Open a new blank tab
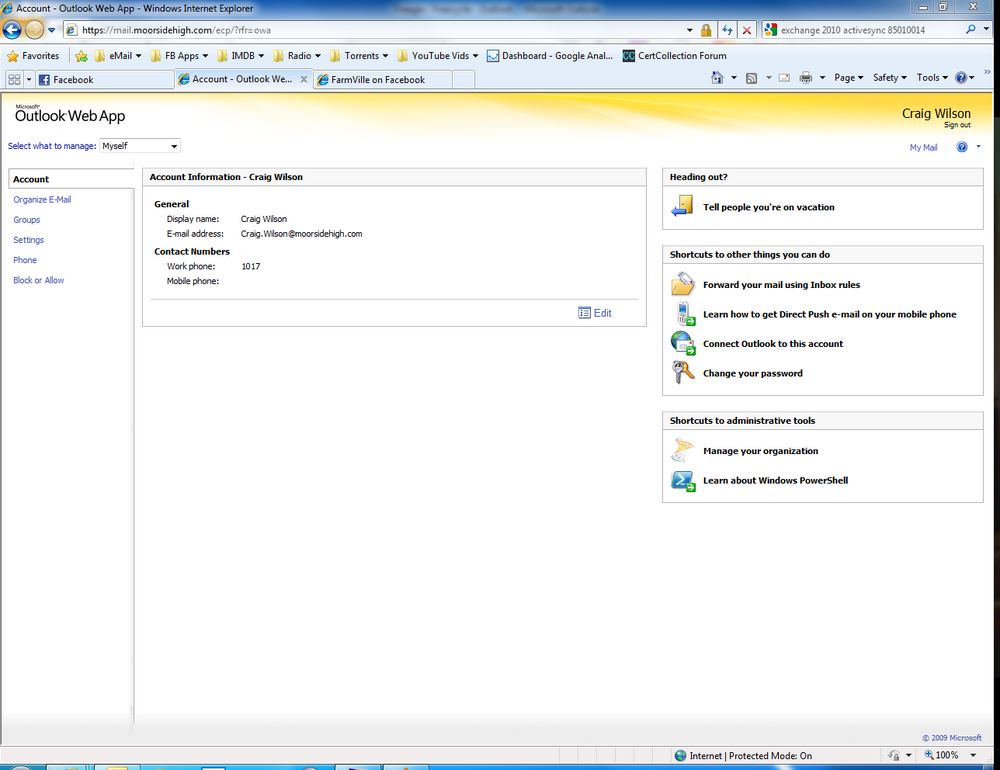Screen dimensions: 1000x770 pos(464,80)
